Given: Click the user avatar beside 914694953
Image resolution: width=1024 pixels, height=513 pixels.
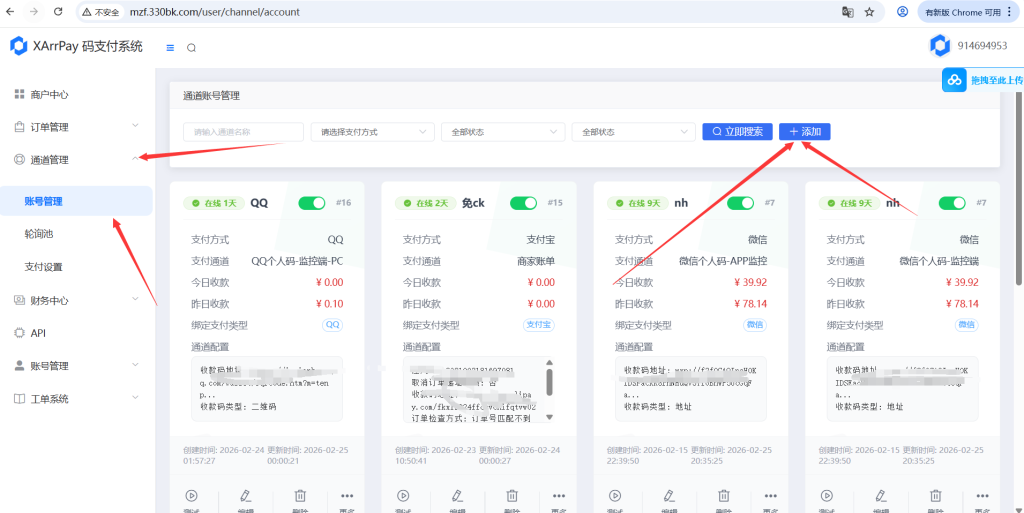Looking at the screenshot, I should pyautogui.click(x=940, y=46).
